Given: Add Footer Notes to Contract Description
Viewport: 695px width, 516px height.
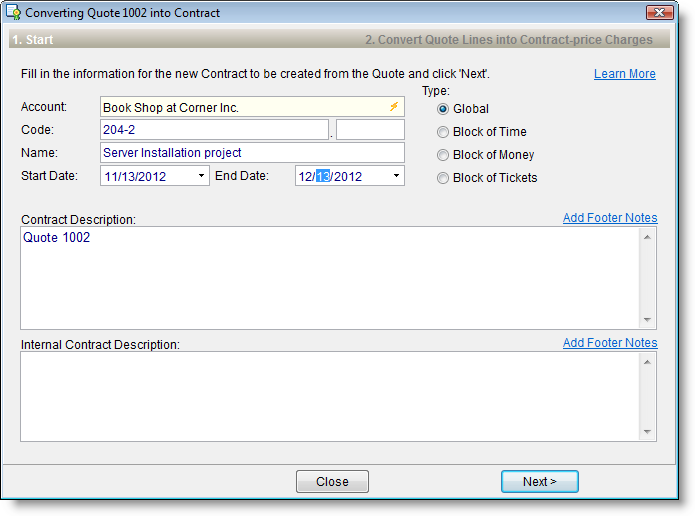Looking at the screenshot, I should 609,218.
